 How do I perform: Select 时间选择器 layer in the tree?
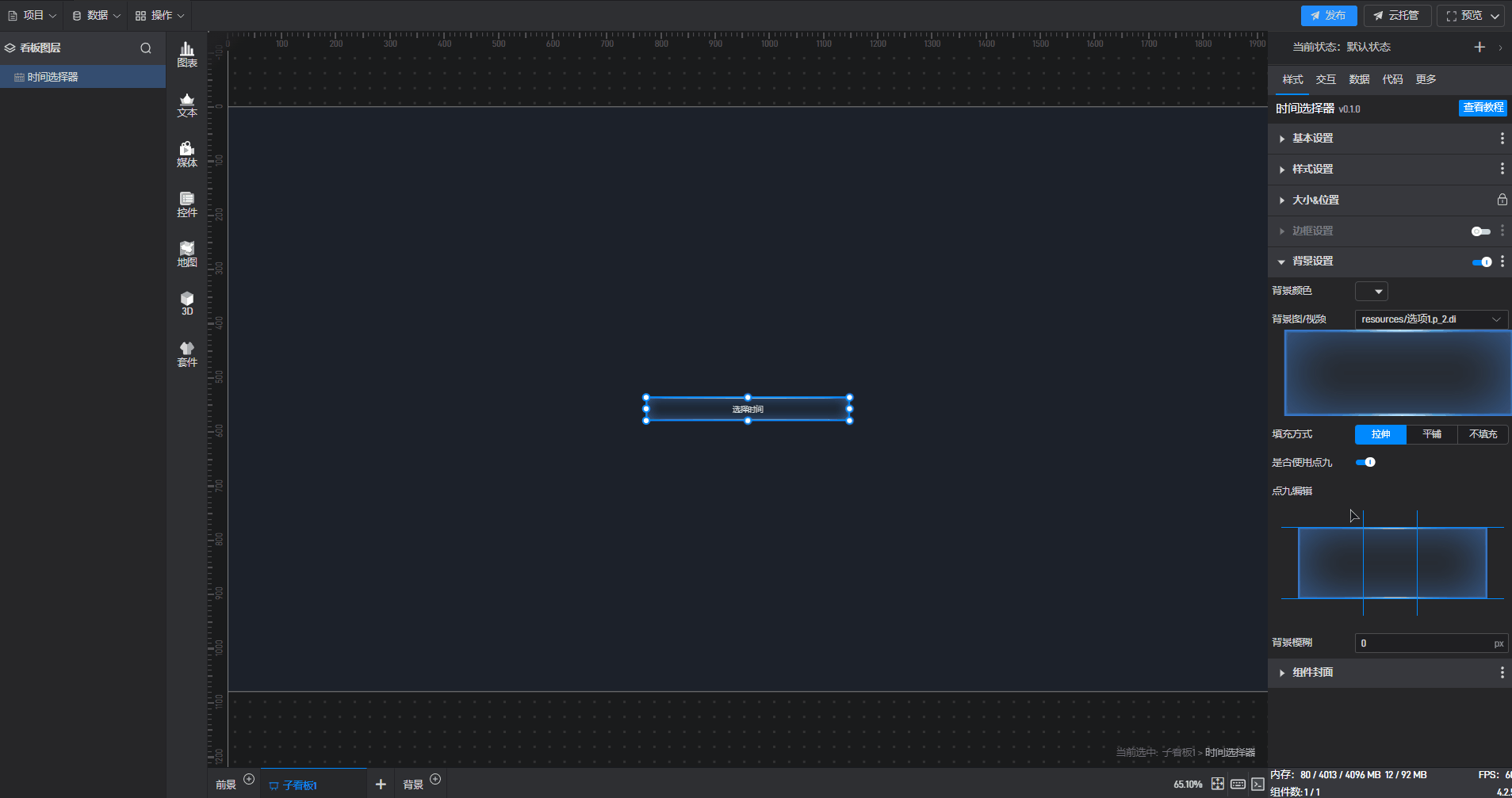pos(82,77)
